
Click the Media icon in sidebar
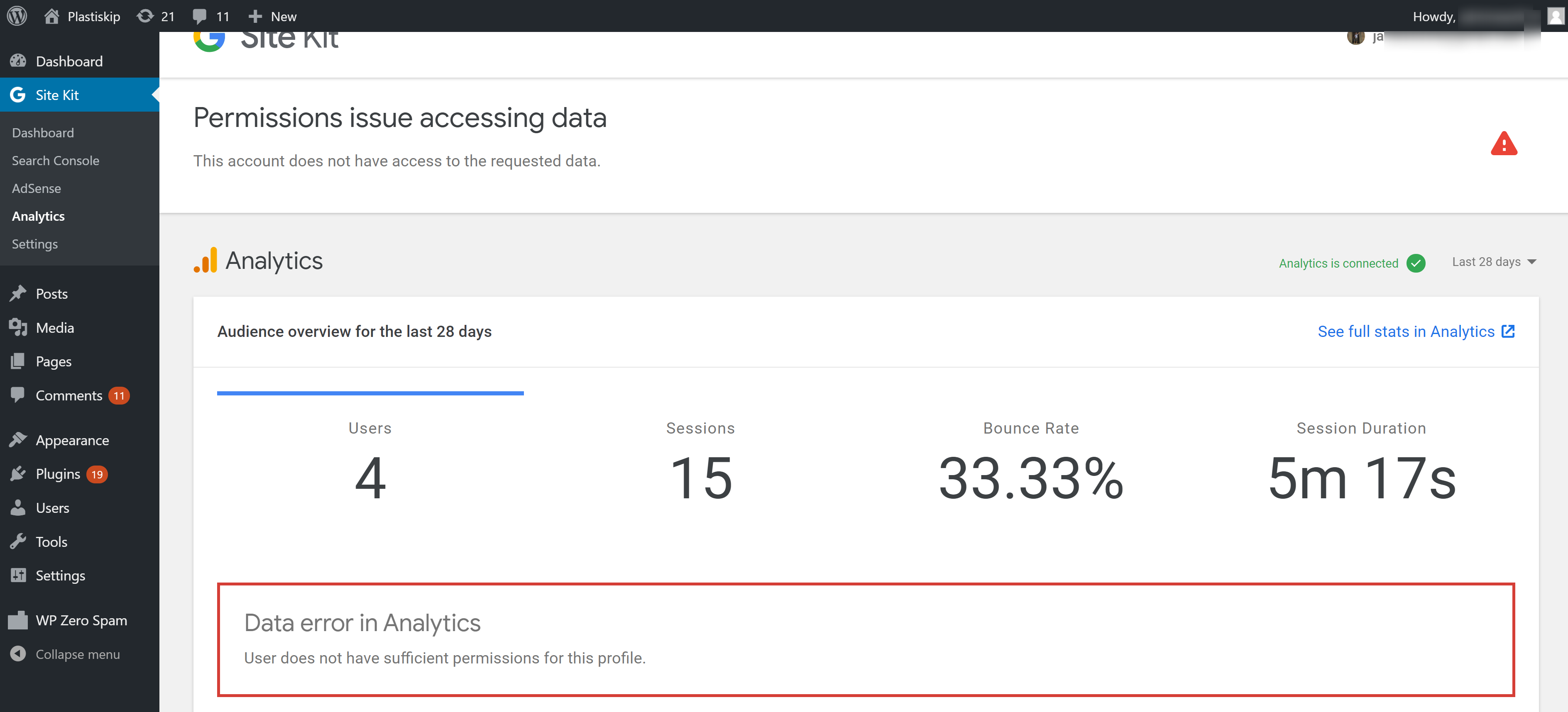(18, 327)
